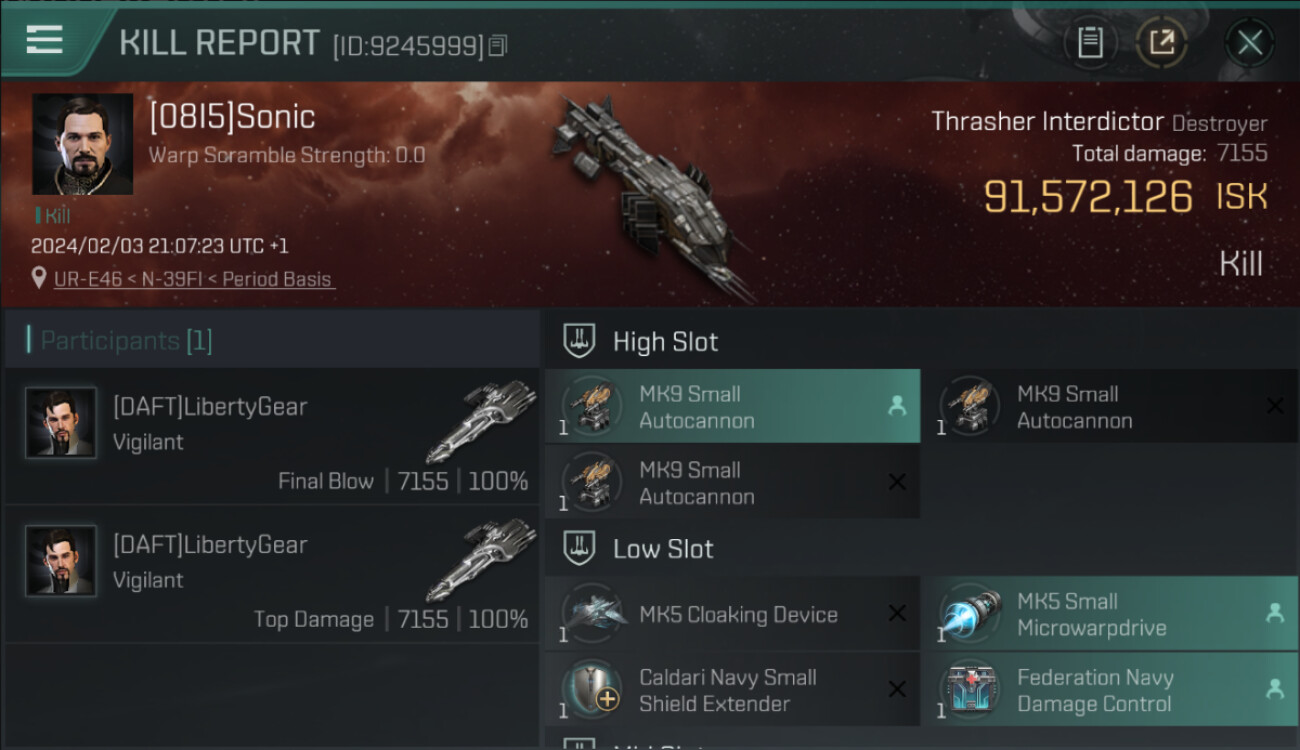This screenshot has width=1300, height=750.
Task: Copy the kill report ID icon
Action: 498,45
